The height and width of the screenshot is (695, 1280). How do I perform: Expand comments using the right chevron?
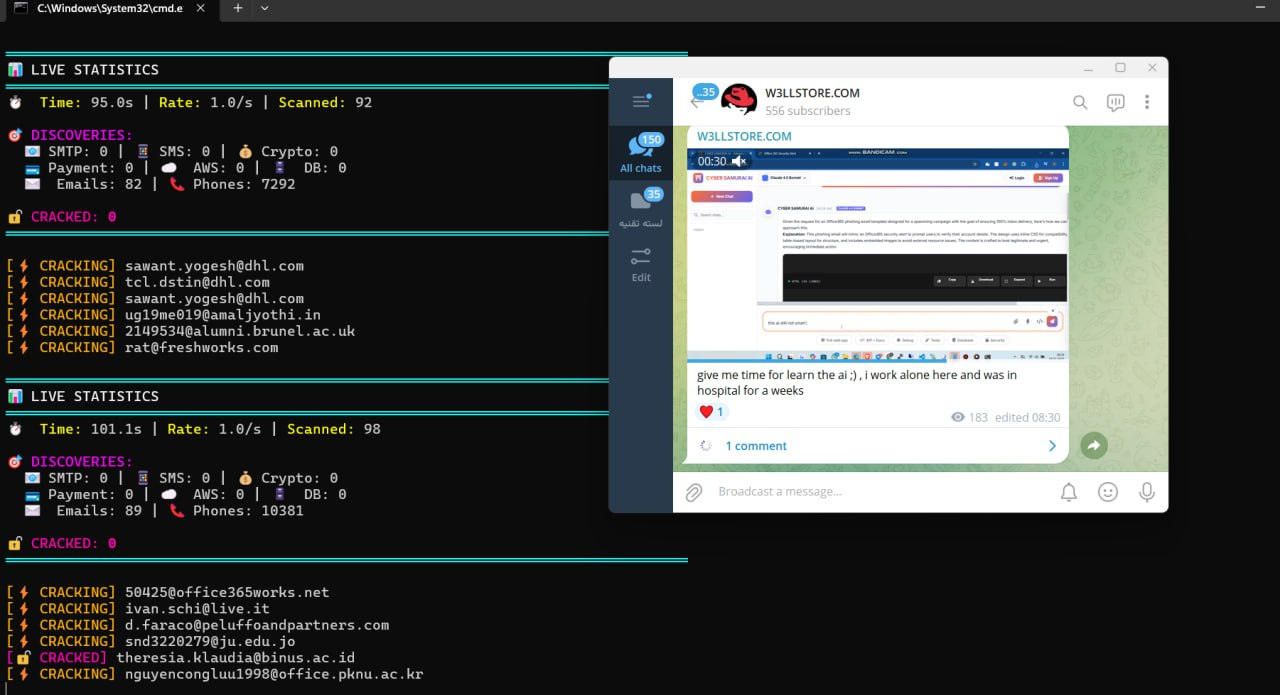point(1052,446)
